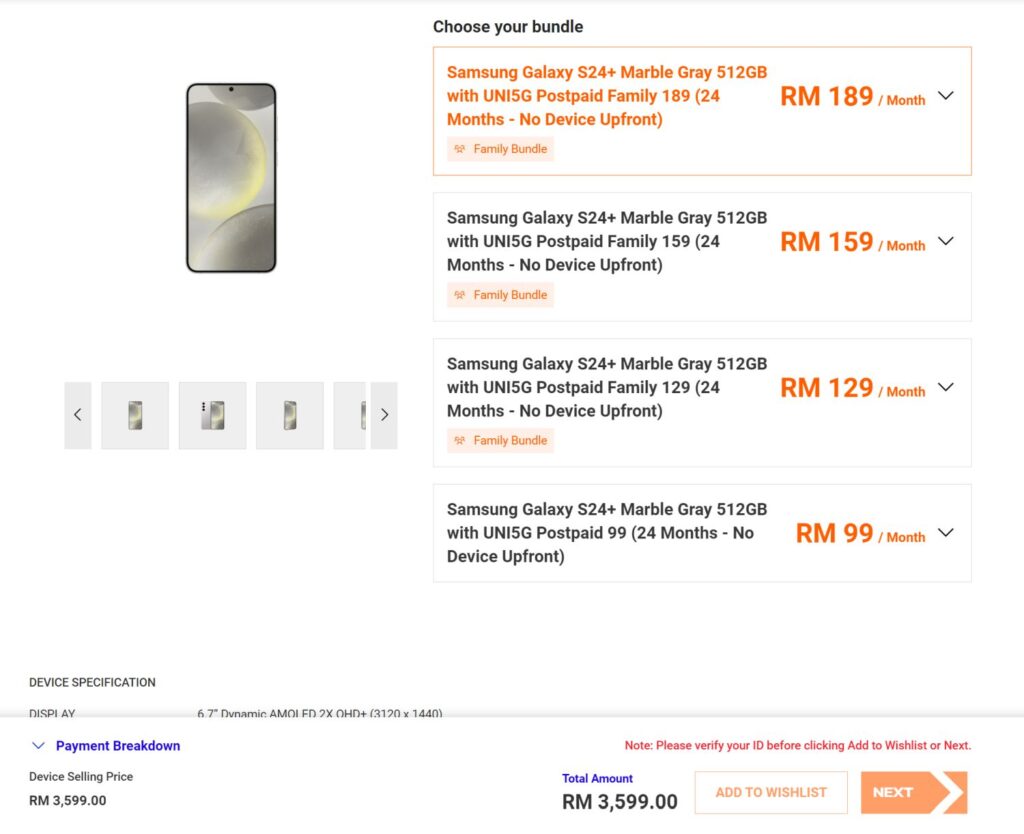Image resolution: width=1024 pixels, height=834 pixels.
Task: Expand the RM 159 bundle details chevron
Action: pos(946,242)
